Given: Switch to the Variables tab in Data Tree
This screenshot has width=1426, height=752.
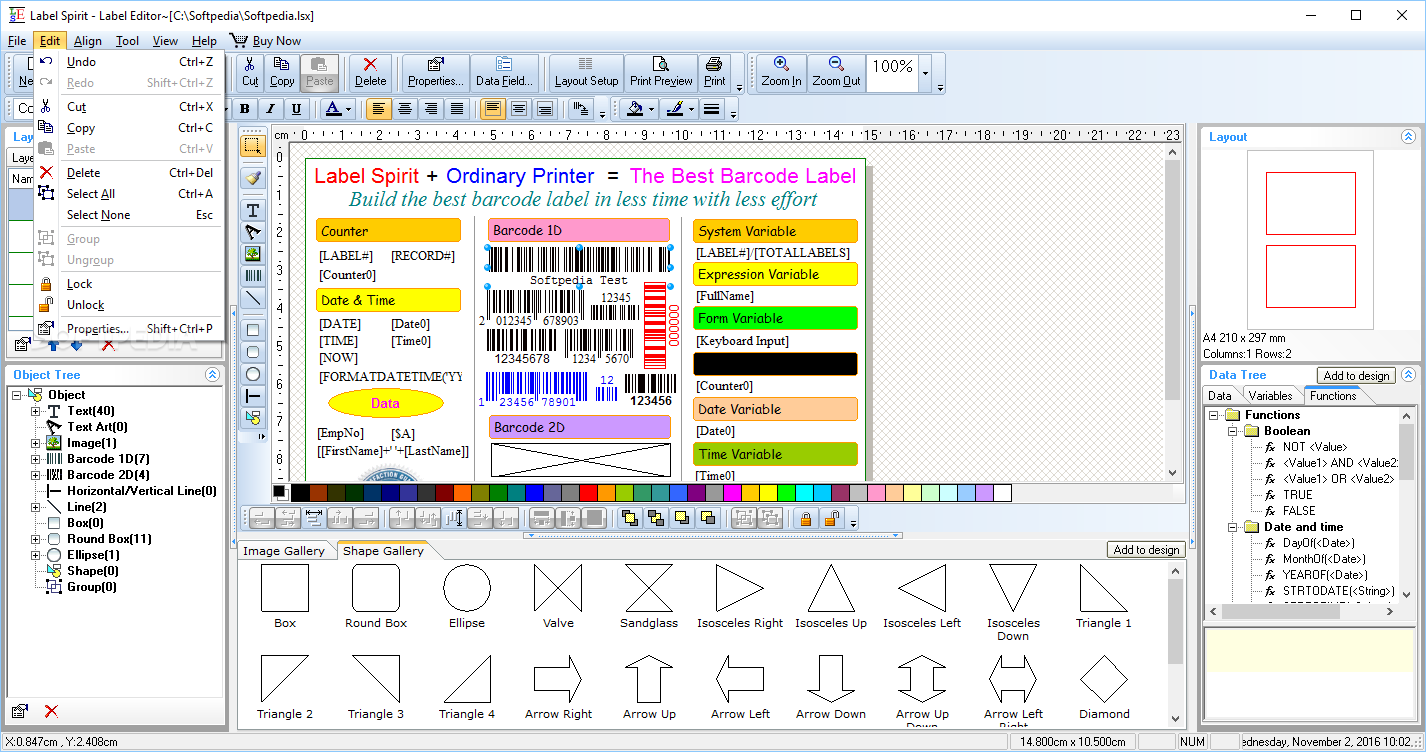Looking at the screenshot, I should 1270,396.
